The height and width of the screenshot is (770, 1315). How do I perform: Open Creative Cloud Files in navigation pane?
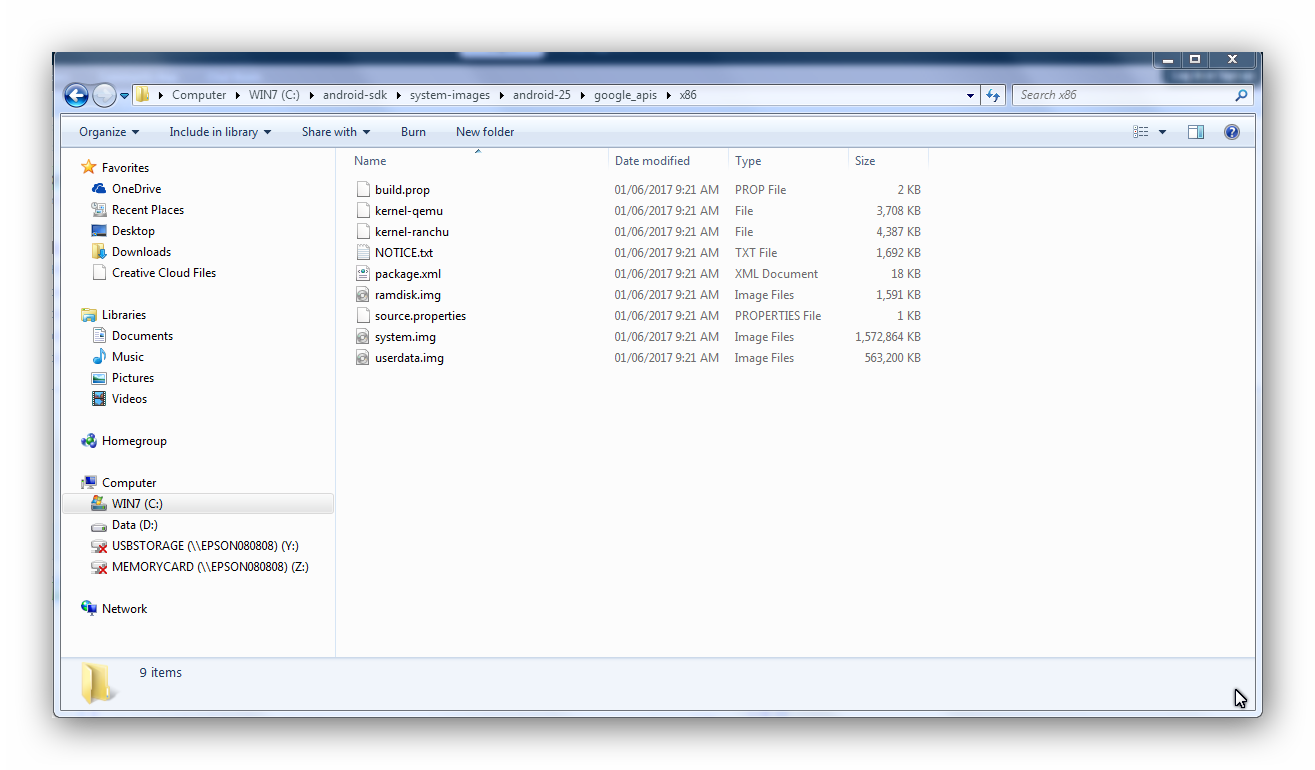(164, 273)
